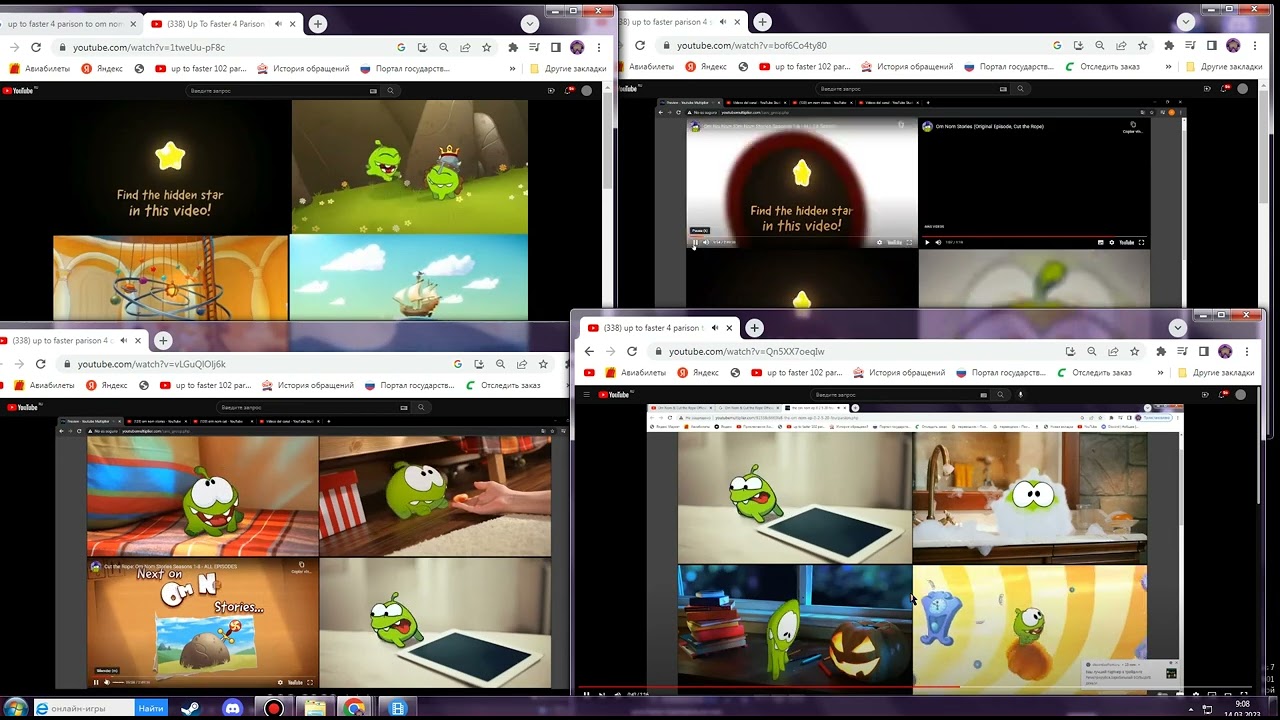
Task: Open Портал государств bookmark in bottom-left window
Action: (410, 386)
